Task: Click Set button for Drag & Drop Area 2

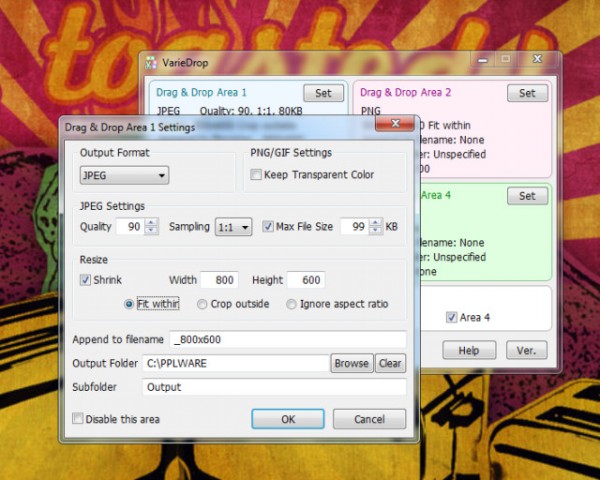Action: tap(527, 93)
